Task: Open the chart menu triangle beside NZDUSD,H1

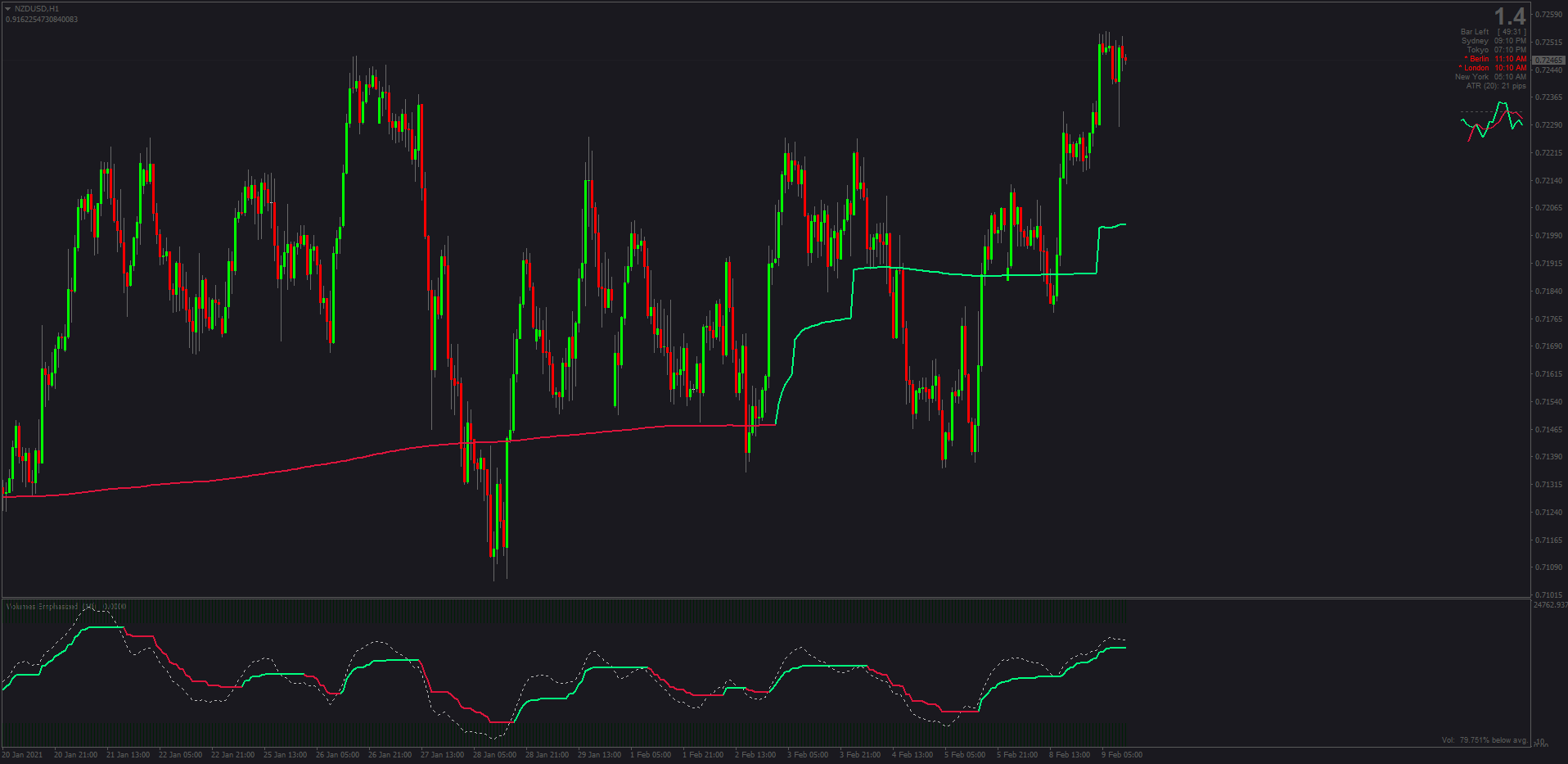Action: click(8, 9)
